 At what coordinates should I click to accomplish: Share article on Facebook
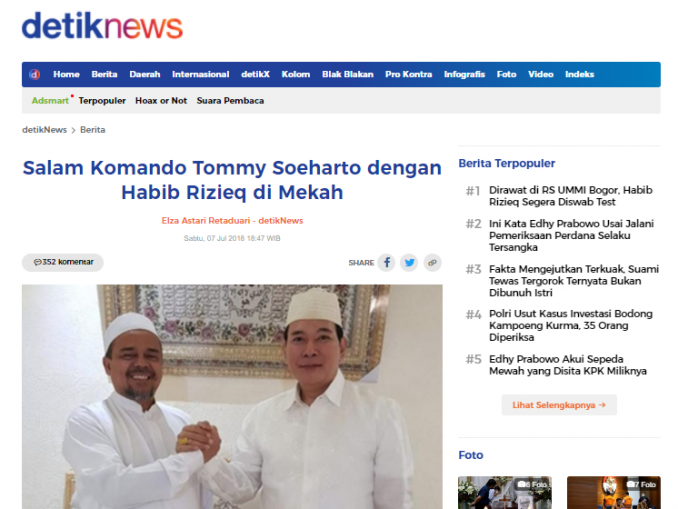tap(386, 263)
